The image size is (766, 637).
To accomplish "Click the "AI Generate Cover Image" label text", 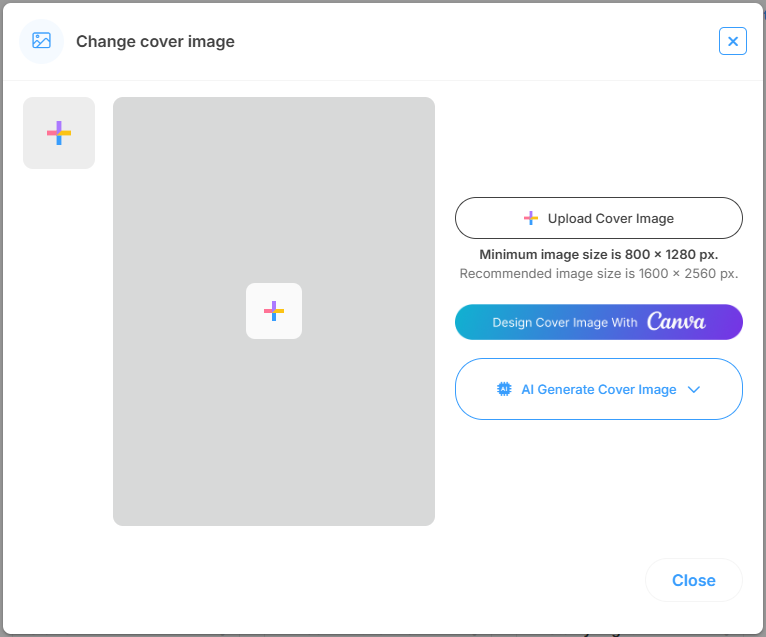I will [x=599, y=389].
